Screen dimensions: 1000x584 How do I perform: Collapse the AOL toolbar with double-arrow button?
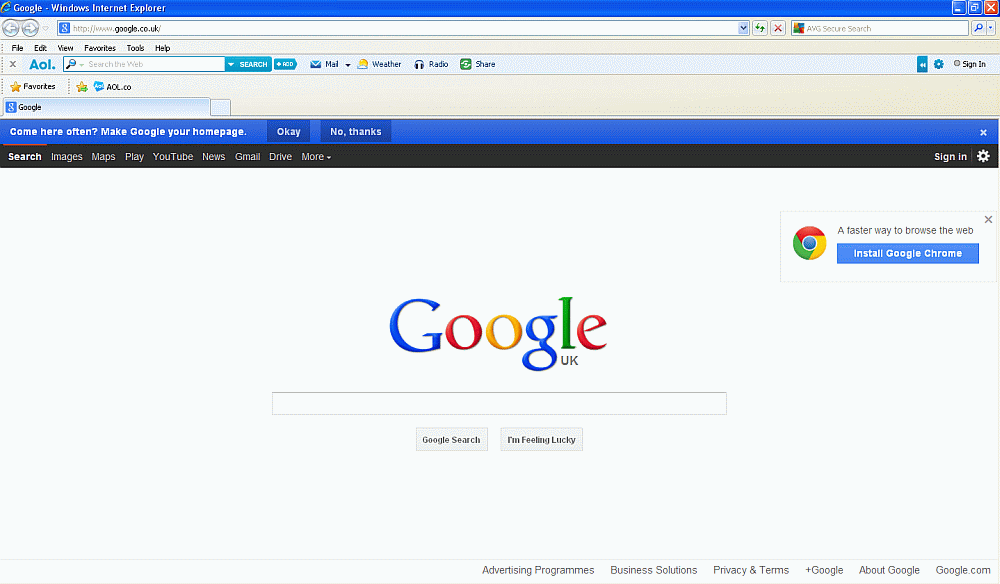(922, 64)
